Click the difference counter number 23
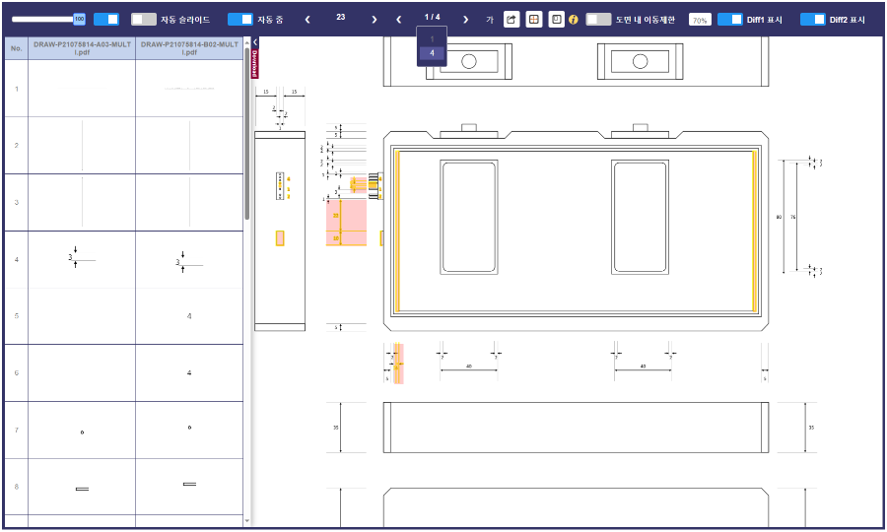Screen dimensions: 887x532 [x=341, y=17]
